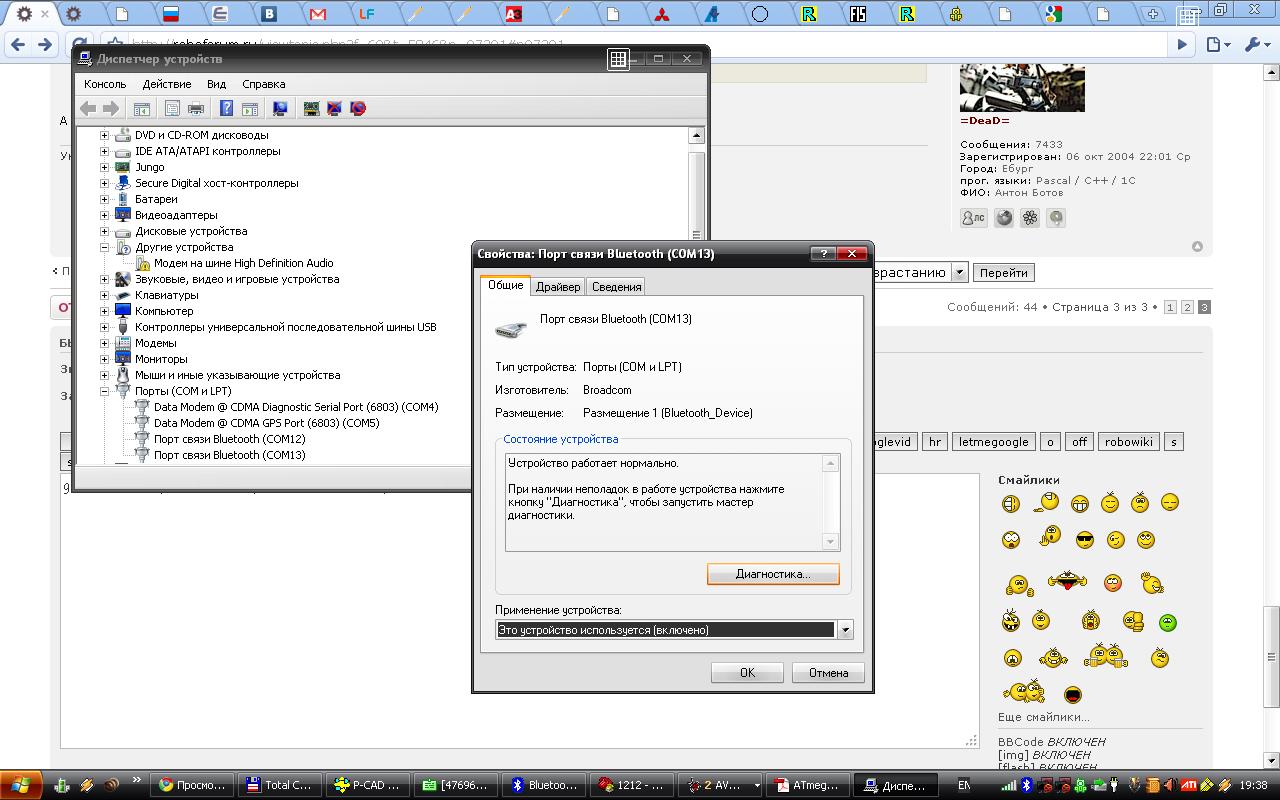Click the Properties toolbar icon
The height and width of the screenshot is (800, 1280).
point(172,108)
